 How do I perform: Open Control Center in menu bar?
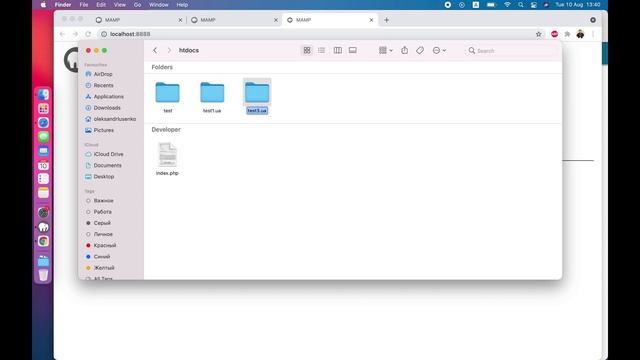pyautogui.click(x=533, y=5)
